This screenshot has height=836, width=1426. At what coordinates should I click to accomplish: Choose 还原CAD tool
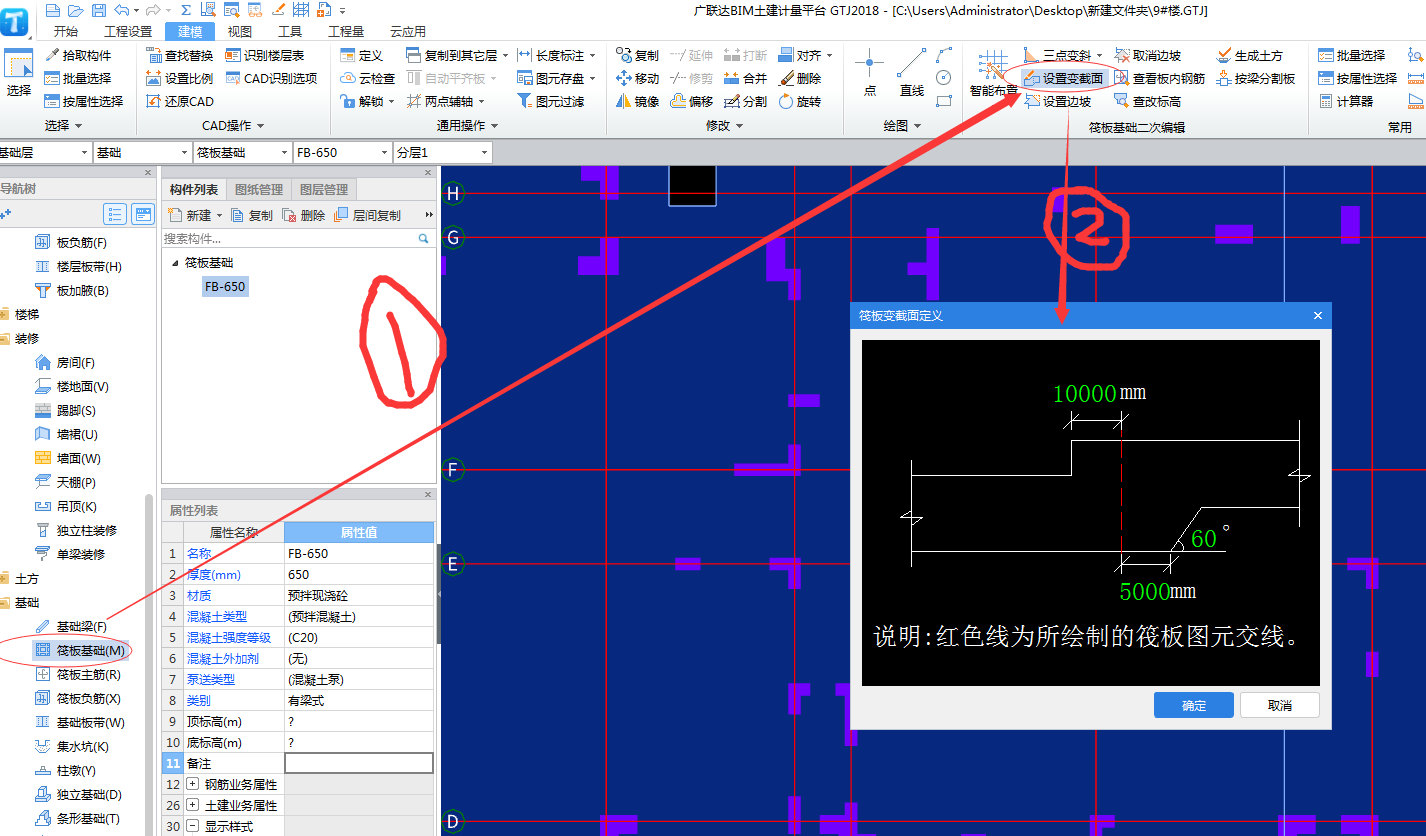179,101
